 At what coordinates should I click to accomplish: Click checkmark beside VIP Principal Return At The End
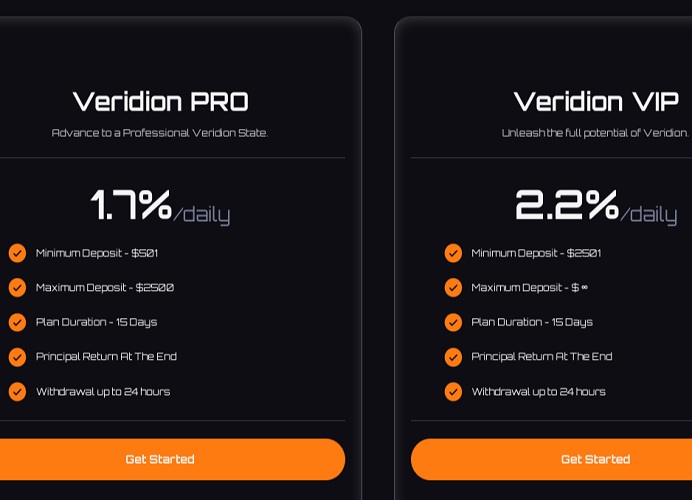(453, 357)
